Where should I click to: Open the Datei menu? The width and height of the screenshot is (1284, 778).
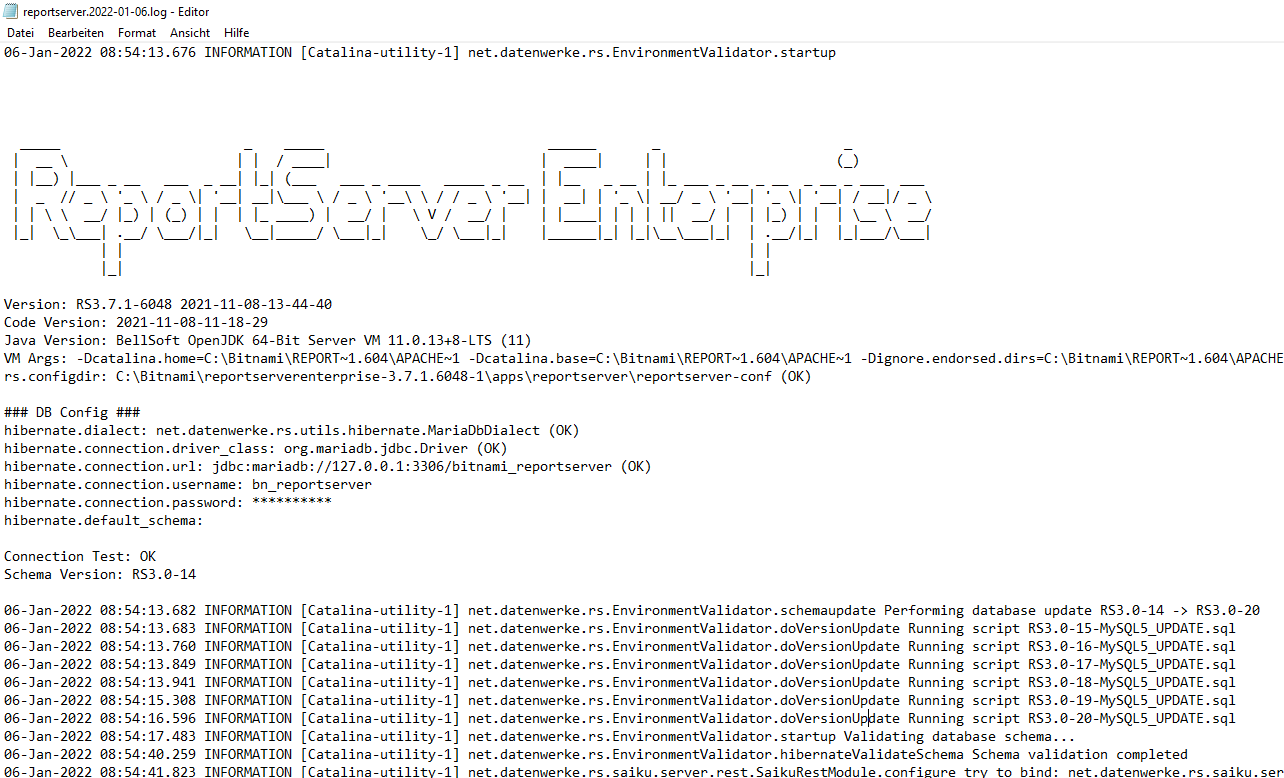click(x=20, y=33)
